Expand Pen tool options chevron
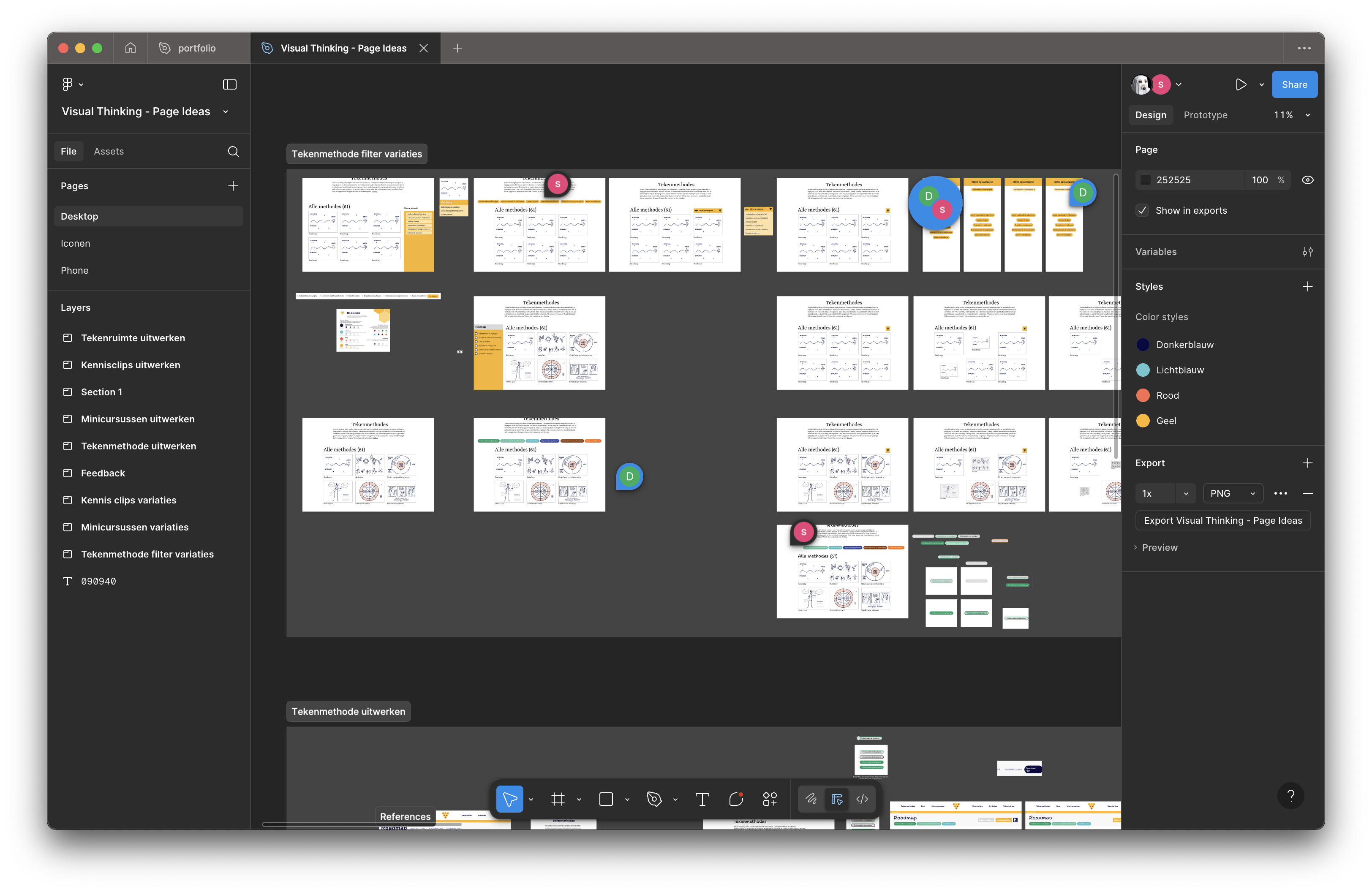The width and height of the screenshot is (1372, 892). [x=675, y=799]
